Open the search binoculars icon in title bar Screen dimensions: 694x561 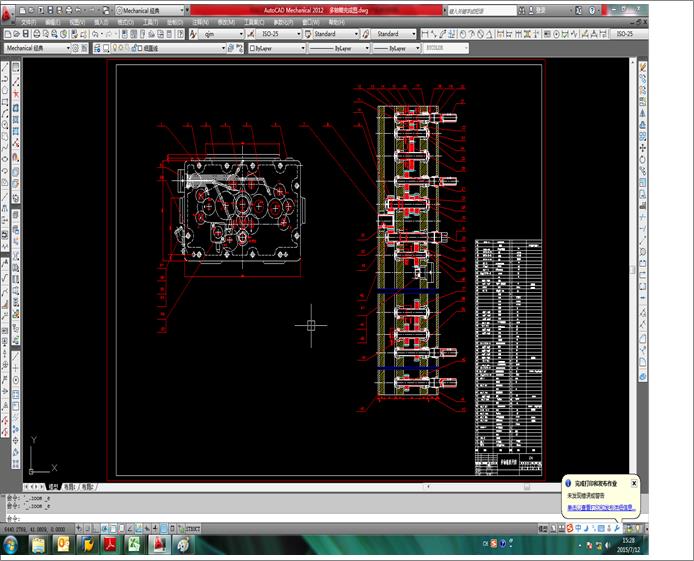click(x=520, y=11)
